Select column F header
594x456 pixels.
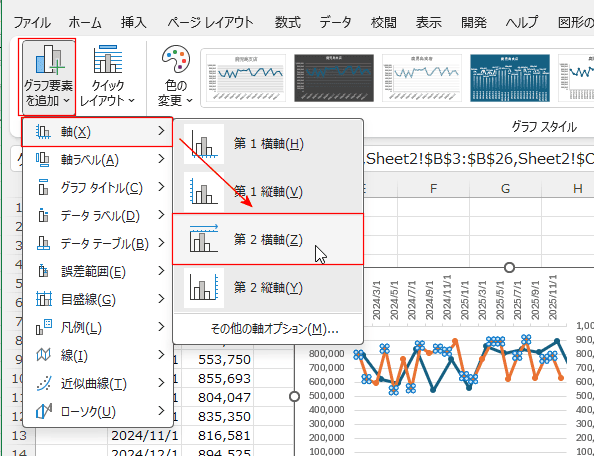[433, 188]
